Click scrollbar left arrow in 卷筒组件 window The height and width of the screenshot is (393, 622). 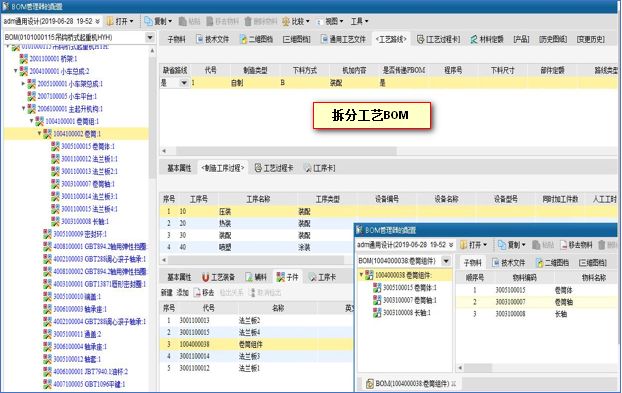pos(460,368)
